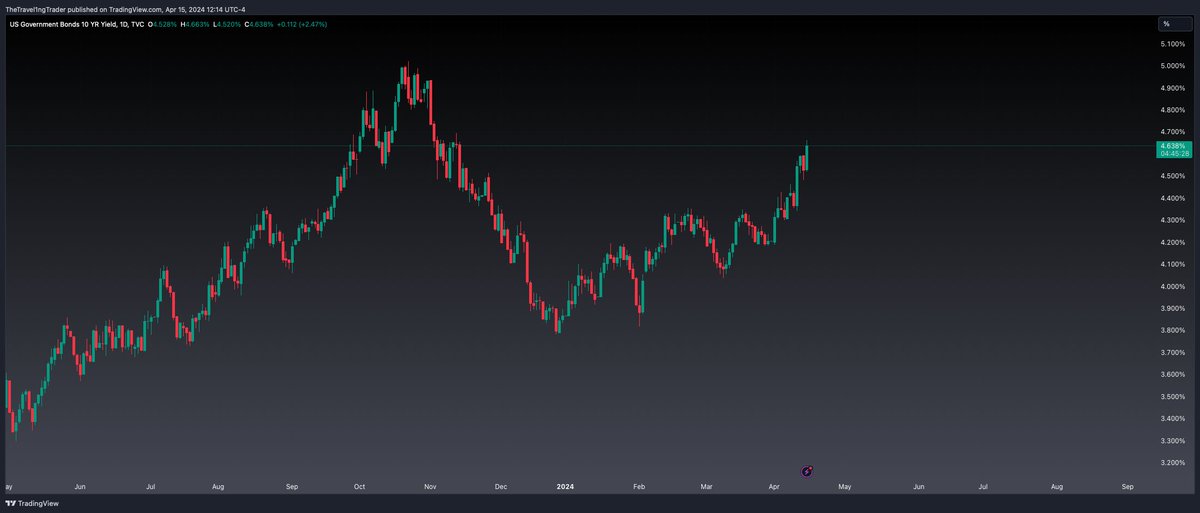Click the 2024 label on time axis
This screenshot has height=513, width=1200.
(566, 486)
